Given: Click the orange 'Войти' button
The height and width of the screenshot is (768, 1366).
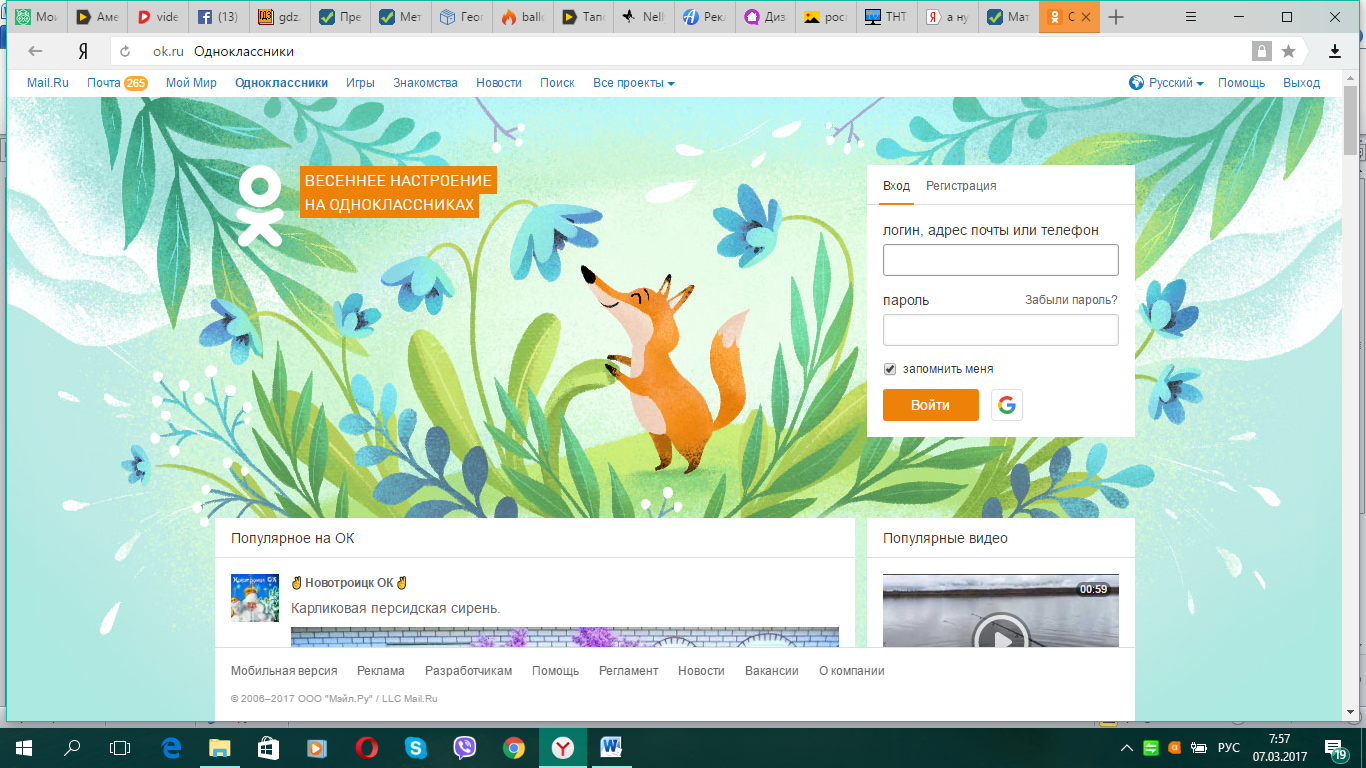Looking at the screenshot, I should click(931, 405).
